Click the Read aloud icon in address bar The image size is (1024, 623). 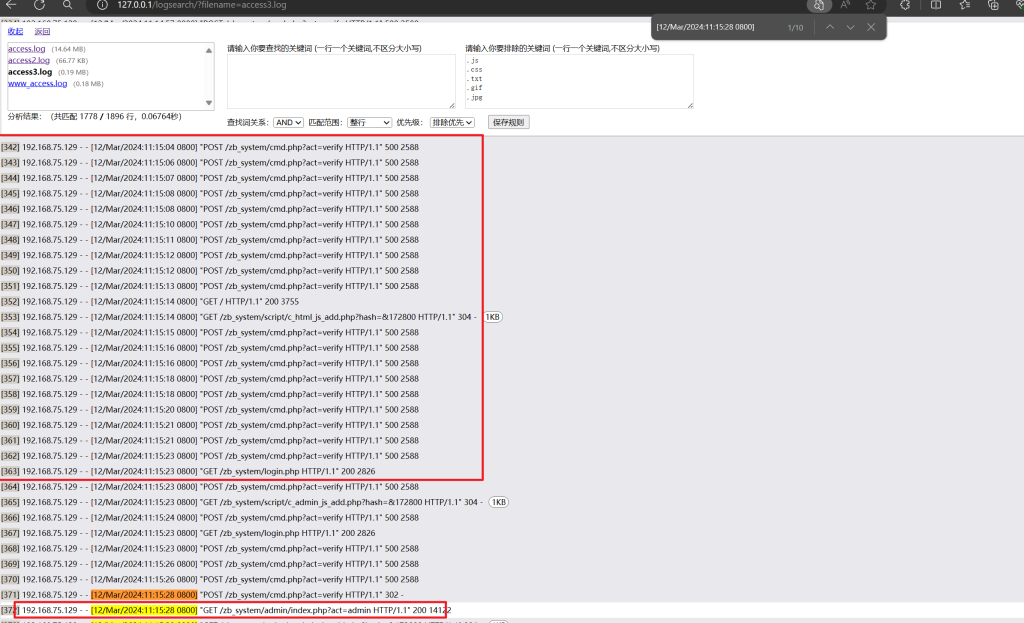click(843, 5)
